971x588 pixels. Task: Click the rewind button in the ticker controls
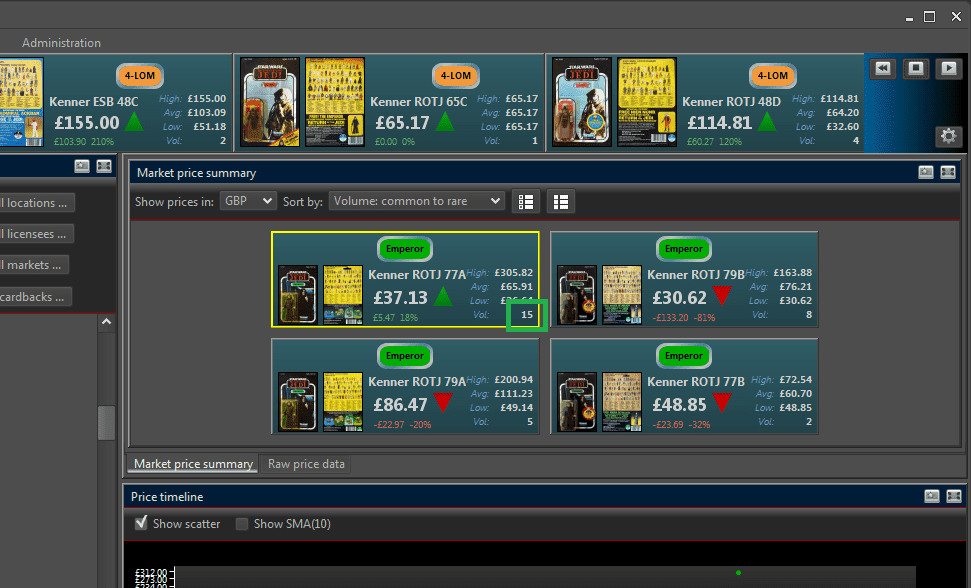click(x=882, y=68)
